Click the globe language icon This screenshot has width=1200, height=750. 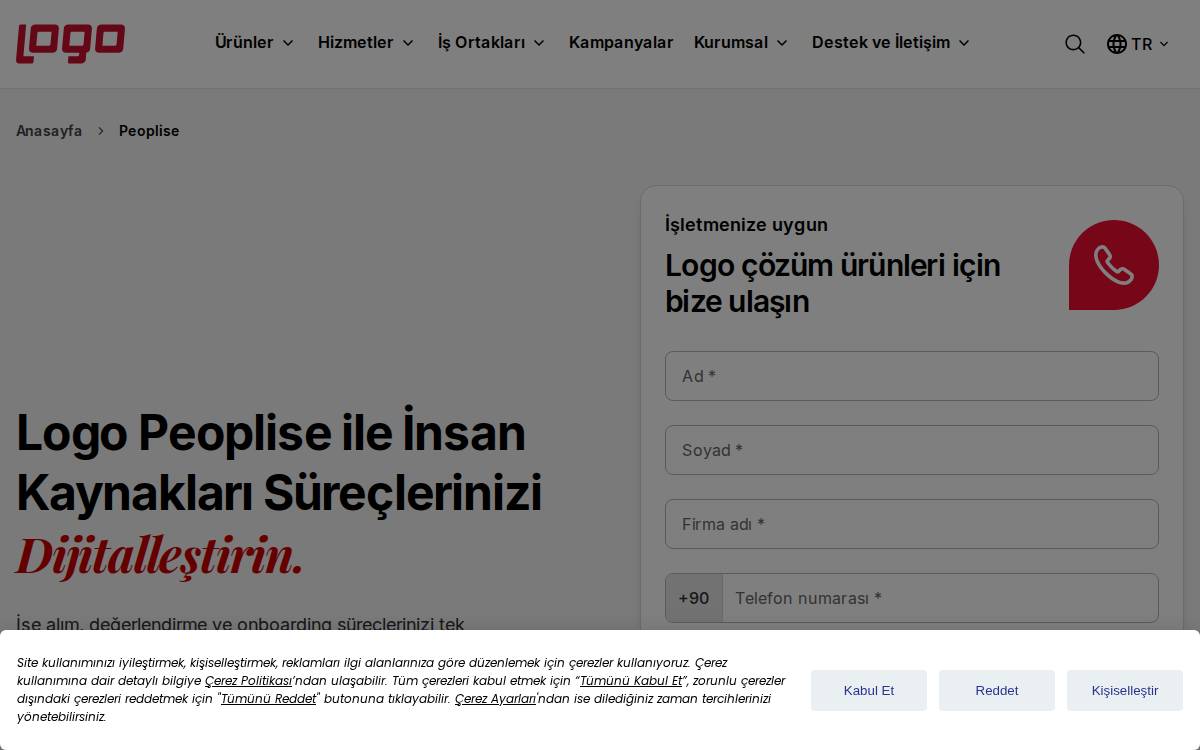(x=1117, y=44)
